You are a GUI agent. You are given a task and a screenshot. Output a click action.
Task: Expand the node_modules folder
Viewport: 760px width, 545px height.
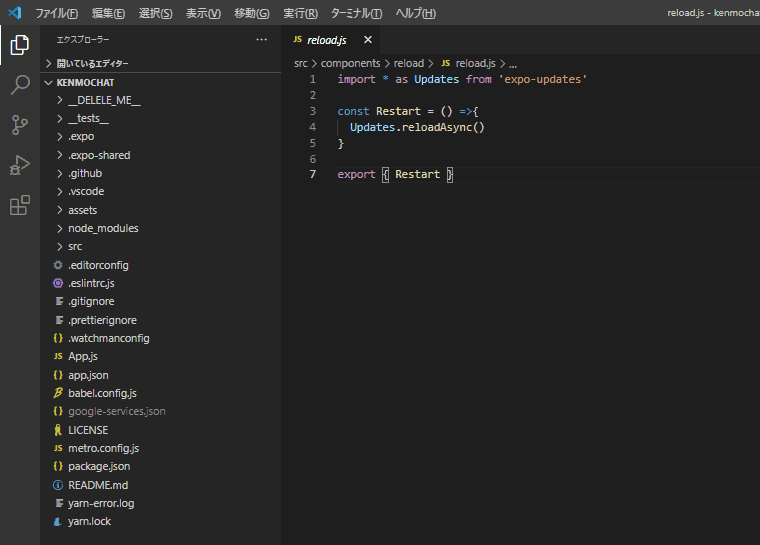tap(60, 228)
